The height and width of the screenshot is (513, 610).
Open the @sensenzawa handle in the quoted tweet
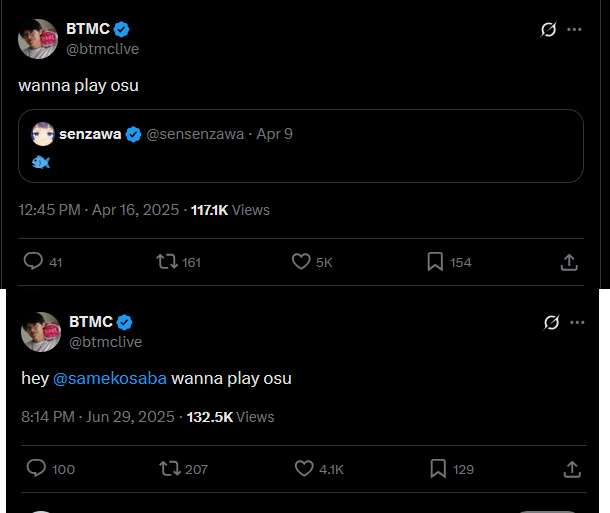[x=195, y=134]
